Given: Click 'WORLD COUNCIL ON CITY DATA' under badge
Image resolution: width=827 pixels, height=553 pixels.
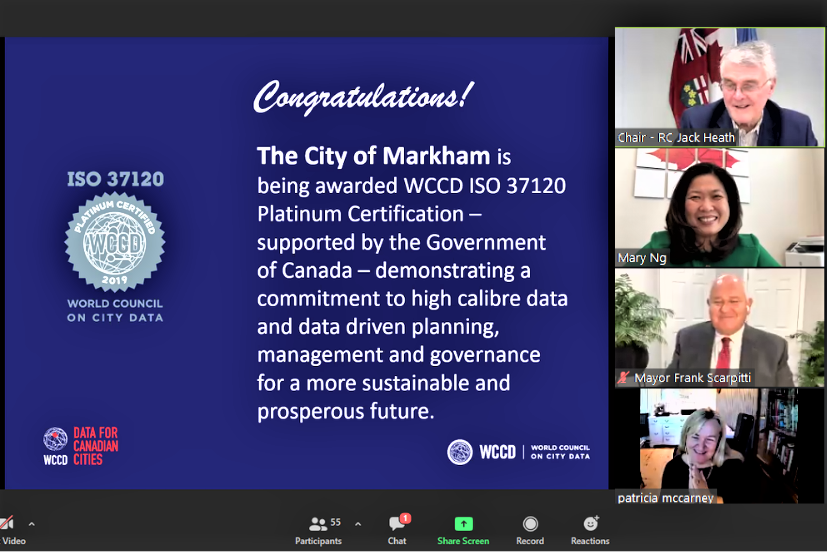Looking at the screenshot, I should coord(115,310).
